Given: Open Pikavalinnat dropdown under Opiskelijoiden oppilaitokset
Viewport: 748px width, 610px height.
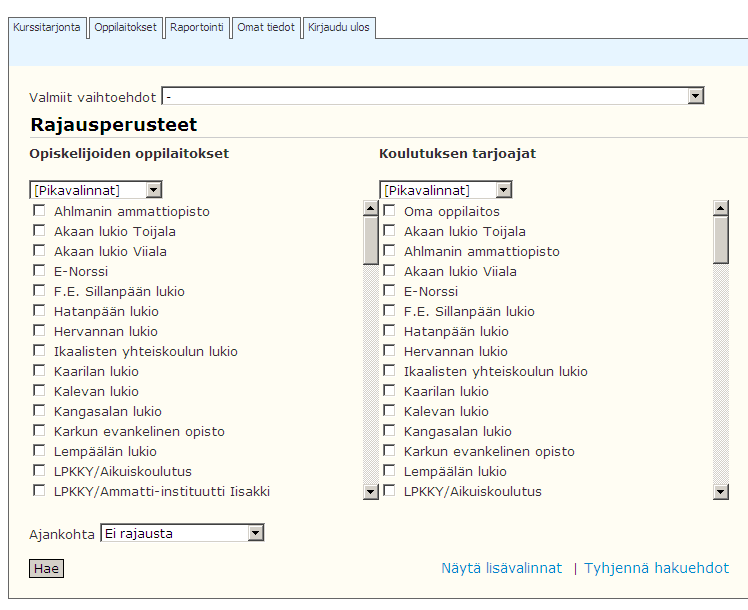Looking at the screenshot, I should tap(95, 190).
